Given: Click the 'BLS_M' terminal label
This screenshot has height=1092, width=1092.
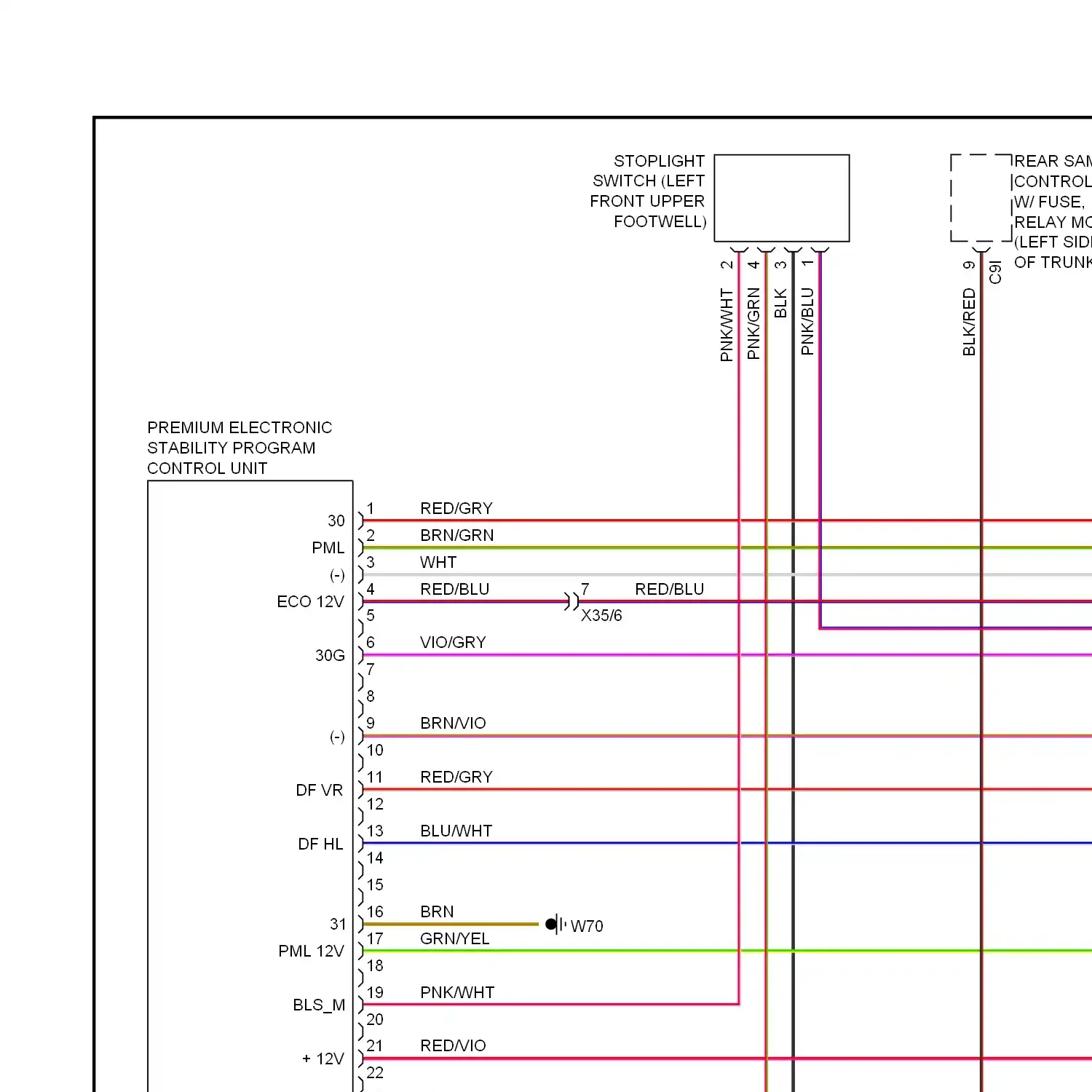Looking at the screenshot, I should click(319, 1005).
